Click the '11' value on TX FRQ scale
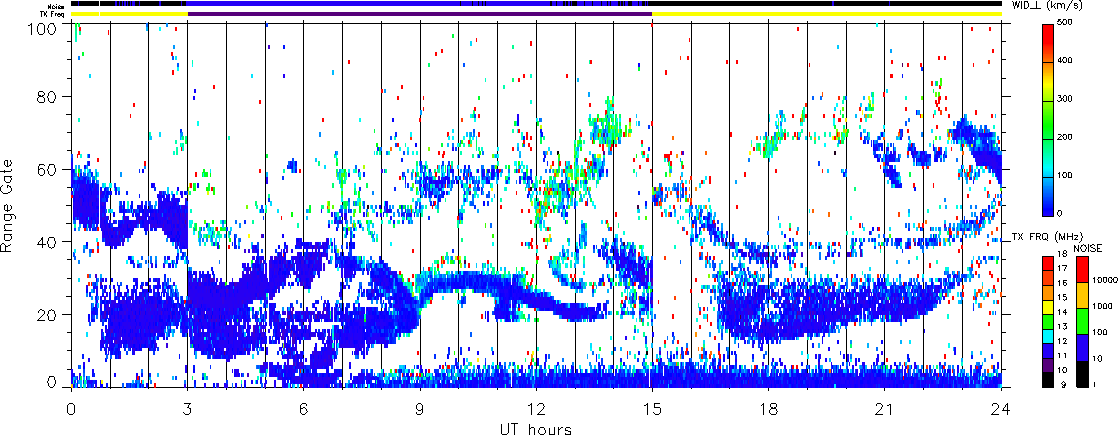The width and height of the screenshot is (1118, 435). (x=1062, y=354)
